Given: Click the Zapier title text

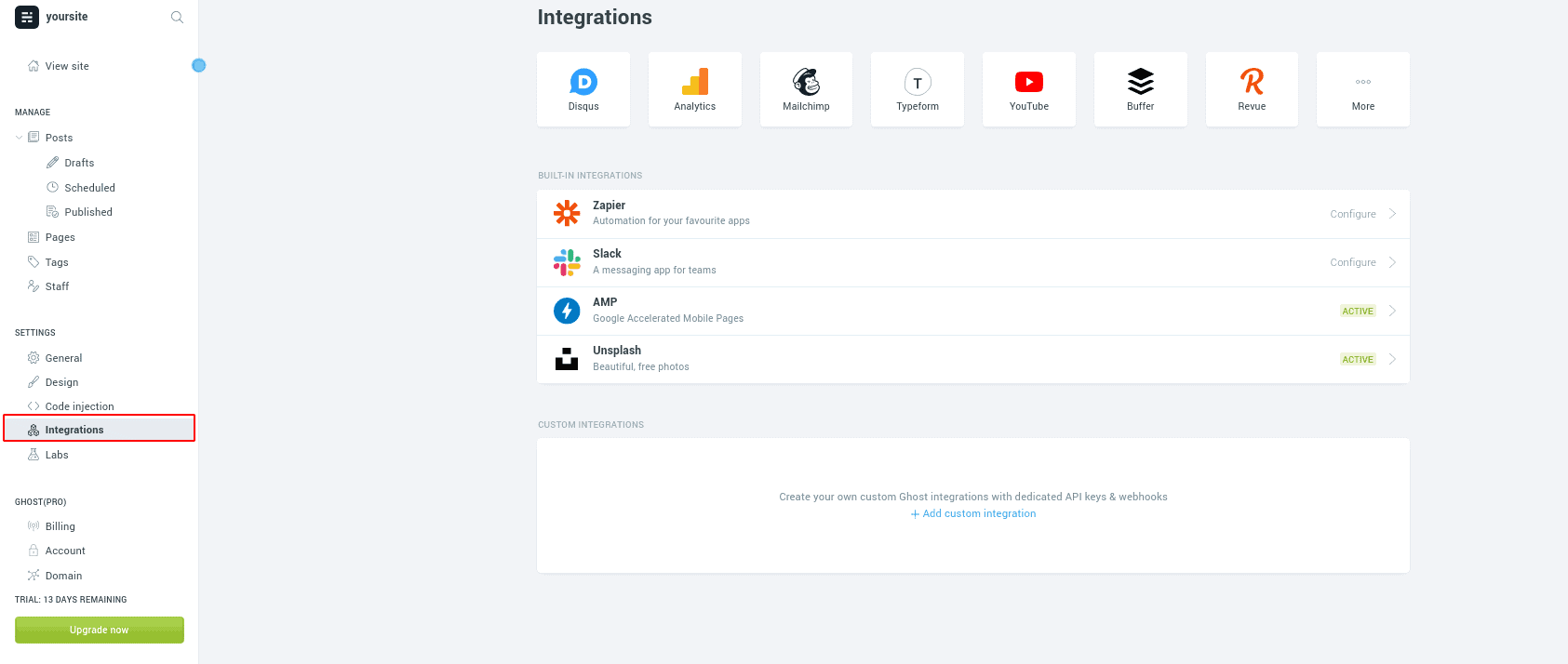Looking at the screenshot, I should 610,206.
